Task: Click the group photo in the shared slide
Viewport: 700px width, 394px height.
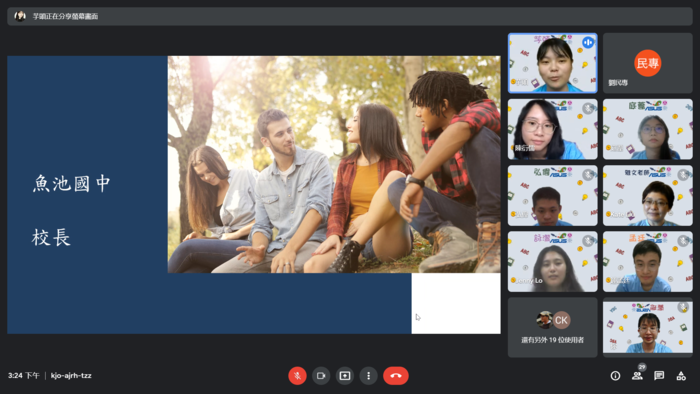Action: (334, 164)
